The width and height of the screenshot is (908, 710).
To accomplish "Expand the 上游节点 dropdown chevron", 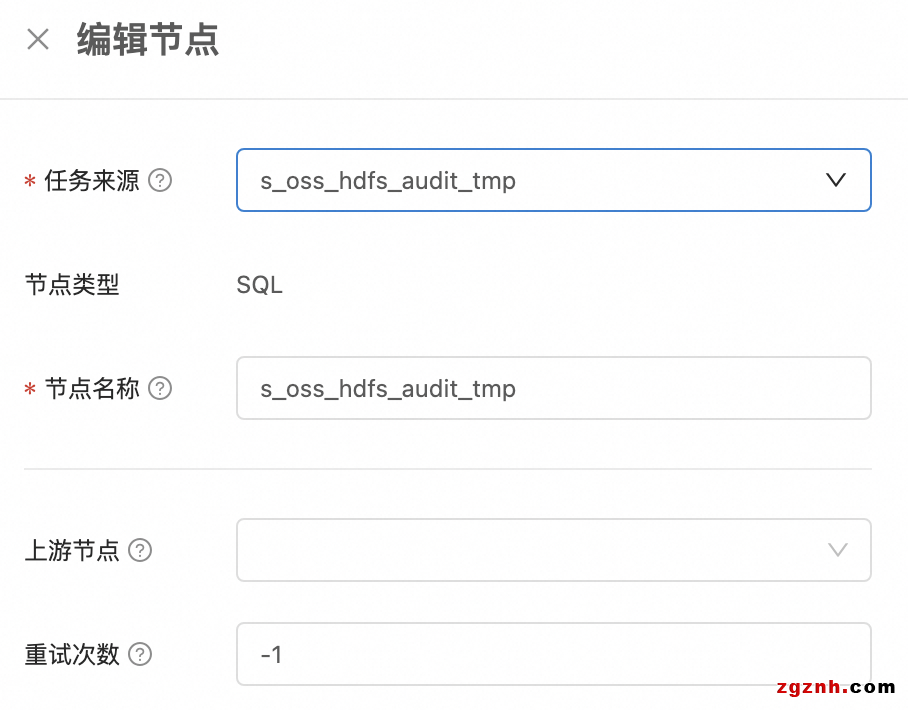I will (838, 550).
